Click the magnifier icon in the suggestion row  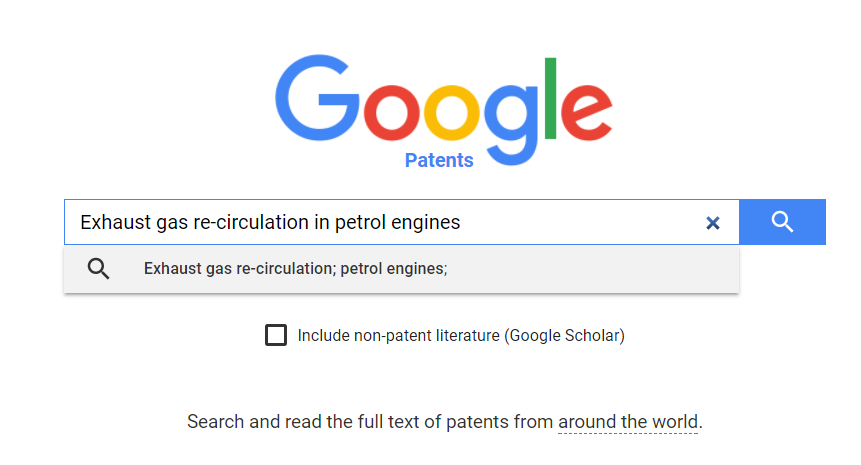coord(98,268)
